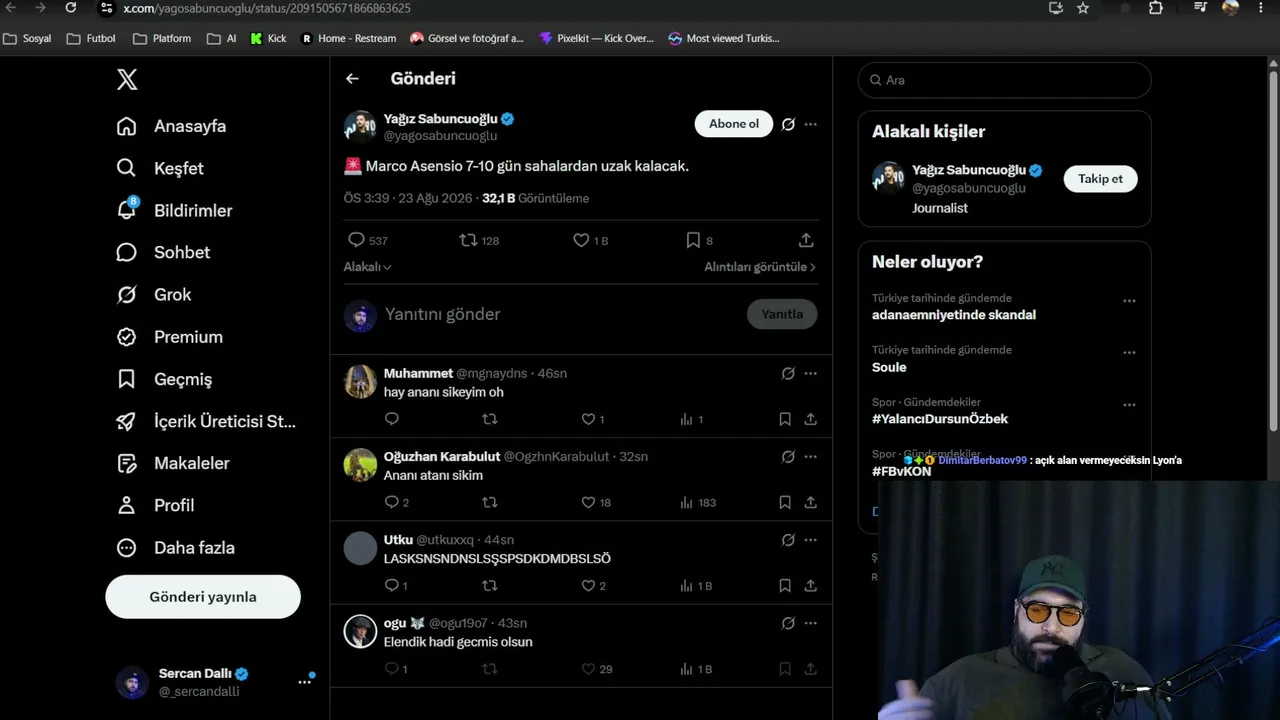
Task: Expand the Alakalı sort dropdown
Action: pos(368,267)
